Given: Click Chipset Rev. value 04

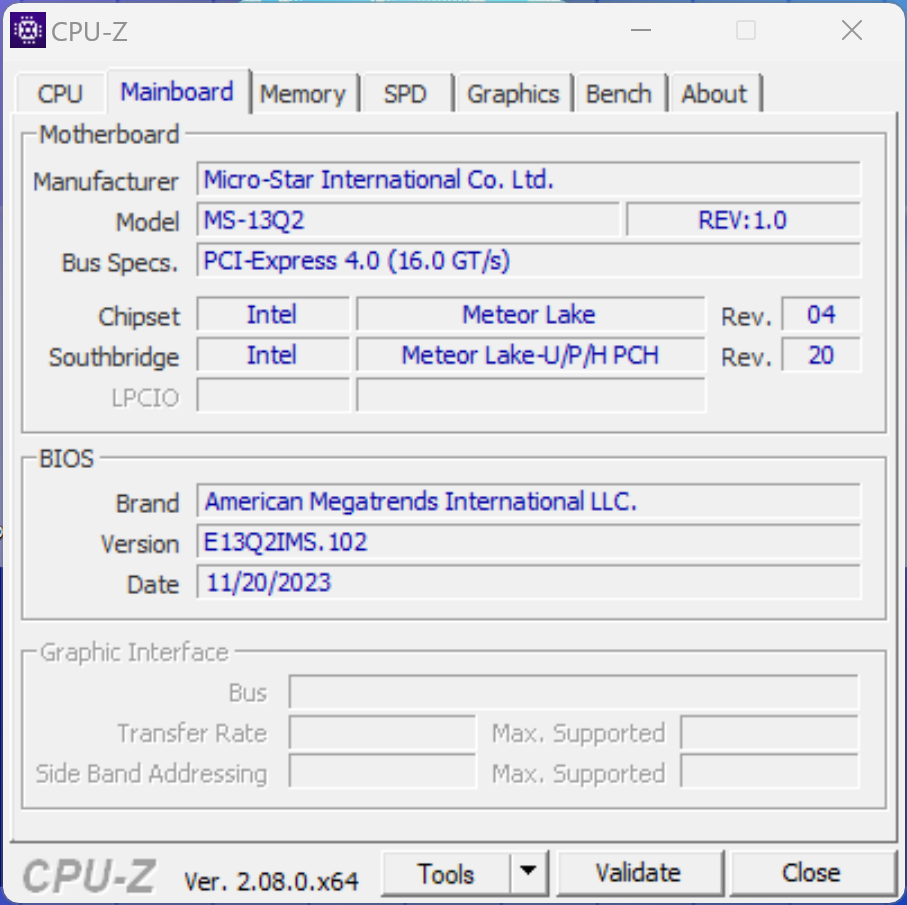Looking at the screenshot, I should 821,314.
